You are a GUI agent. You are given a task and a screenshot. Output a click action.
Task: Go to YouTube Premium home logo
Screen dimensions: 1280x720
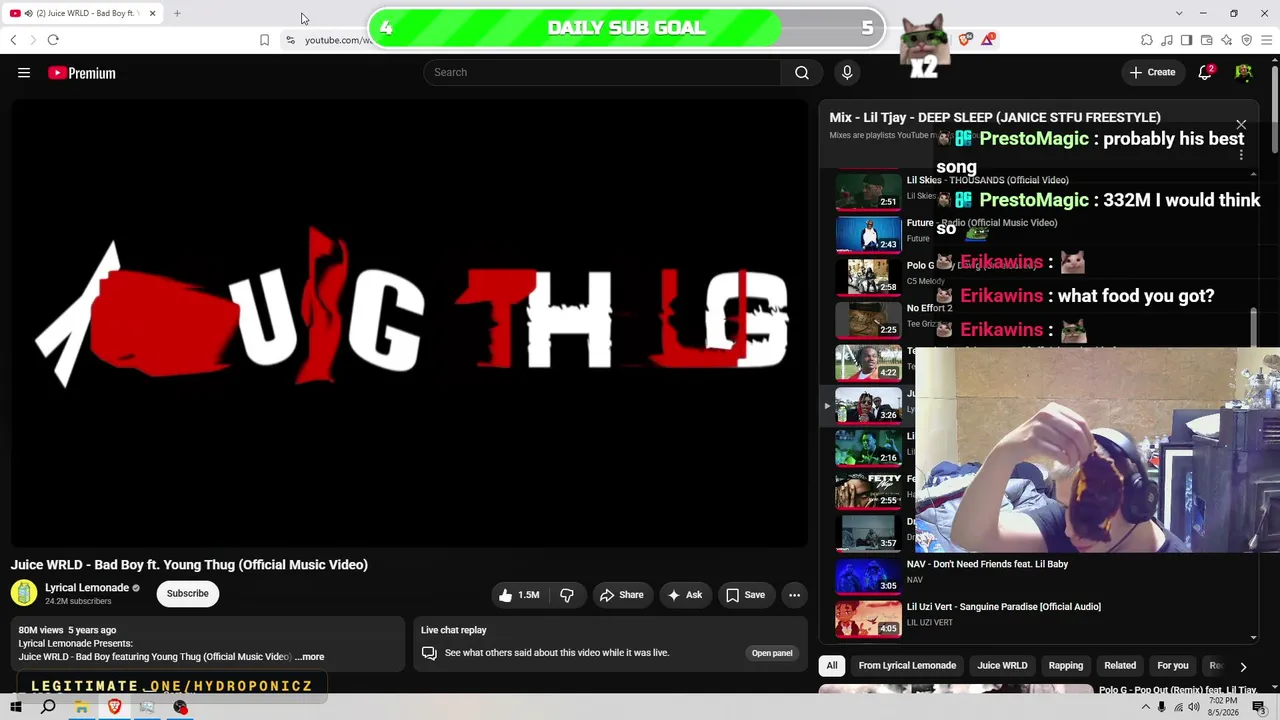[82, 73]
